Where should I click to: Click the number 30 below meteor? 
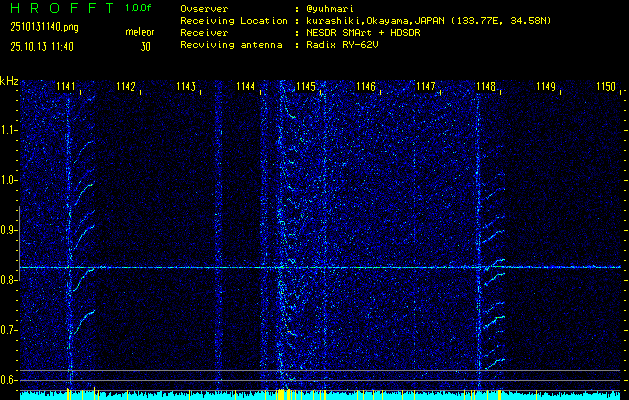(146, 46)
